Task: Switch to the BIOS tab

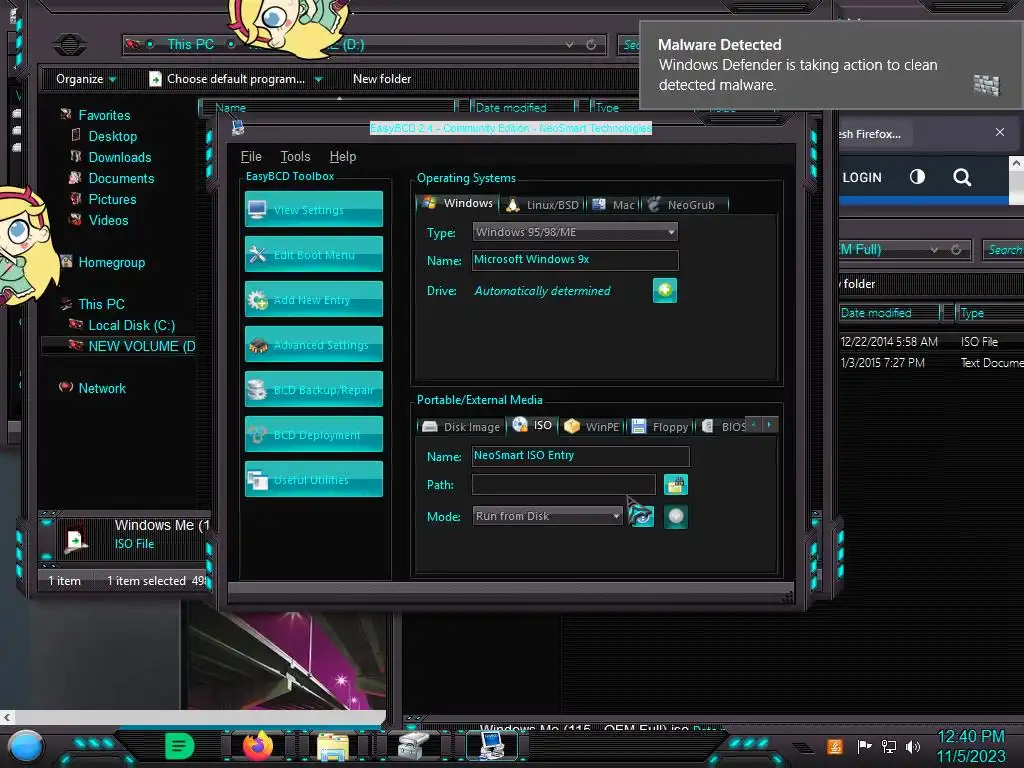Action: click(723, 426)
